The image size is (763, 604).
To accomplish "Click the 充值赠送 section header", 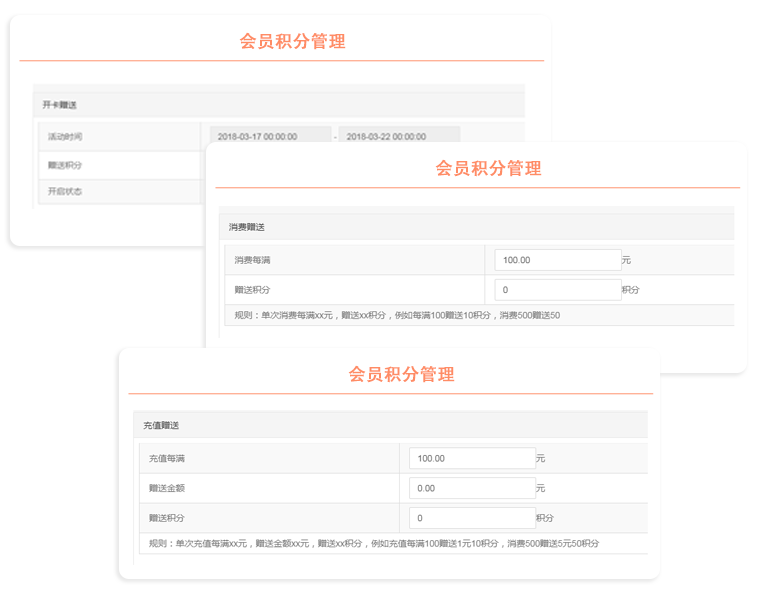I will coord(161,425).
